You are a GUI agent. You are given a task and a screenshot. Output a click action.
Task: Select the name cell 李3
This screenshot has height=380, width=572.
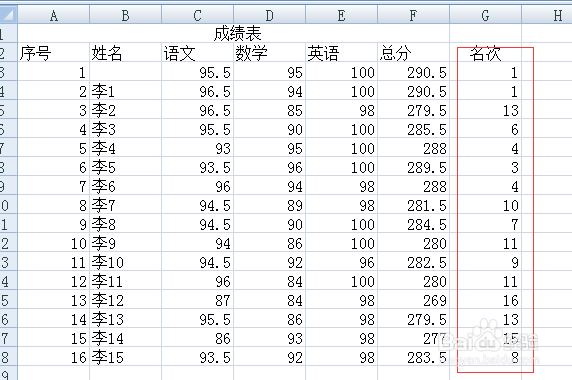point(125,129)
